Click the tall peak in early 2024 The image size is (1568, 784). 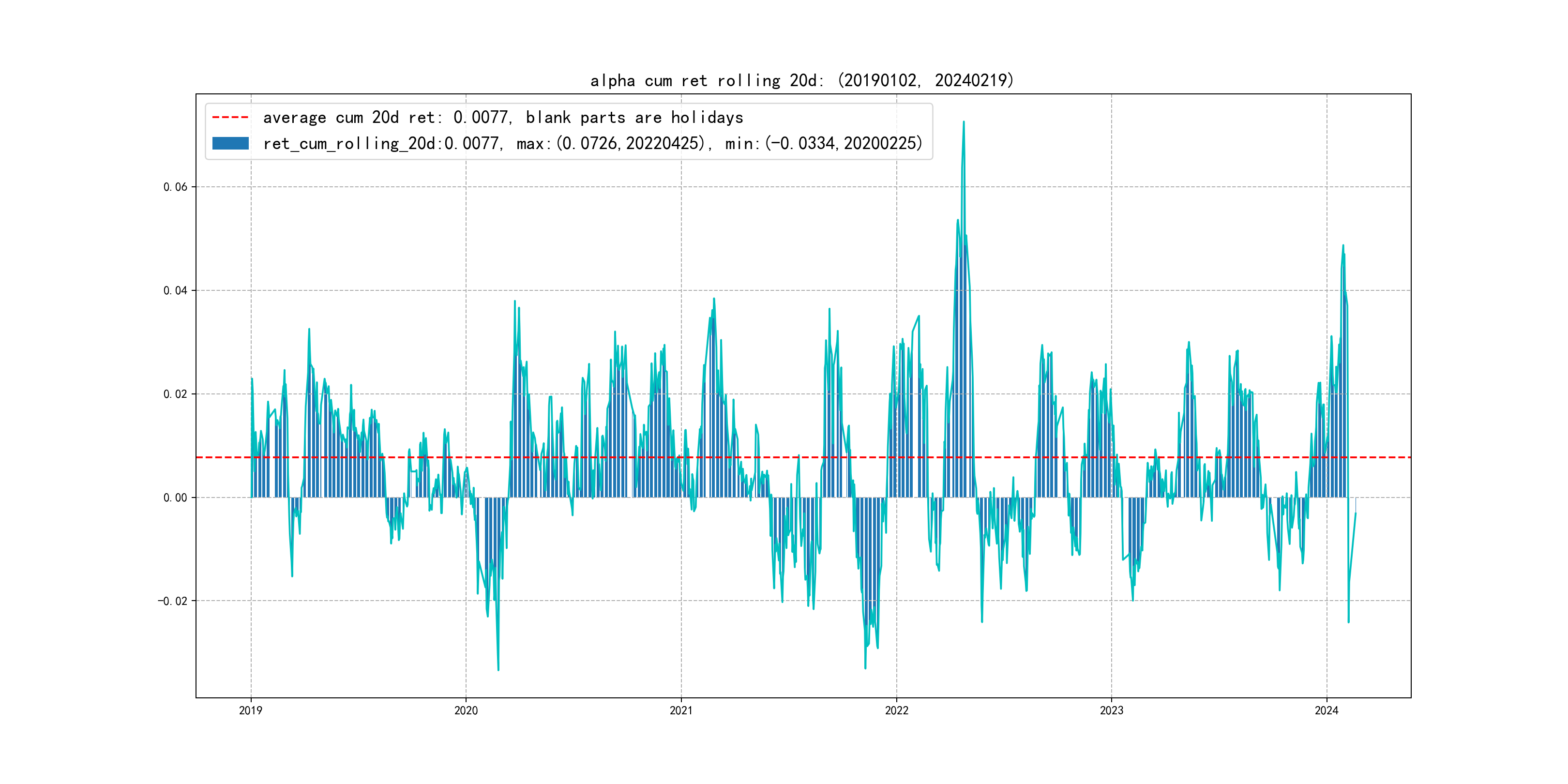1343,246
